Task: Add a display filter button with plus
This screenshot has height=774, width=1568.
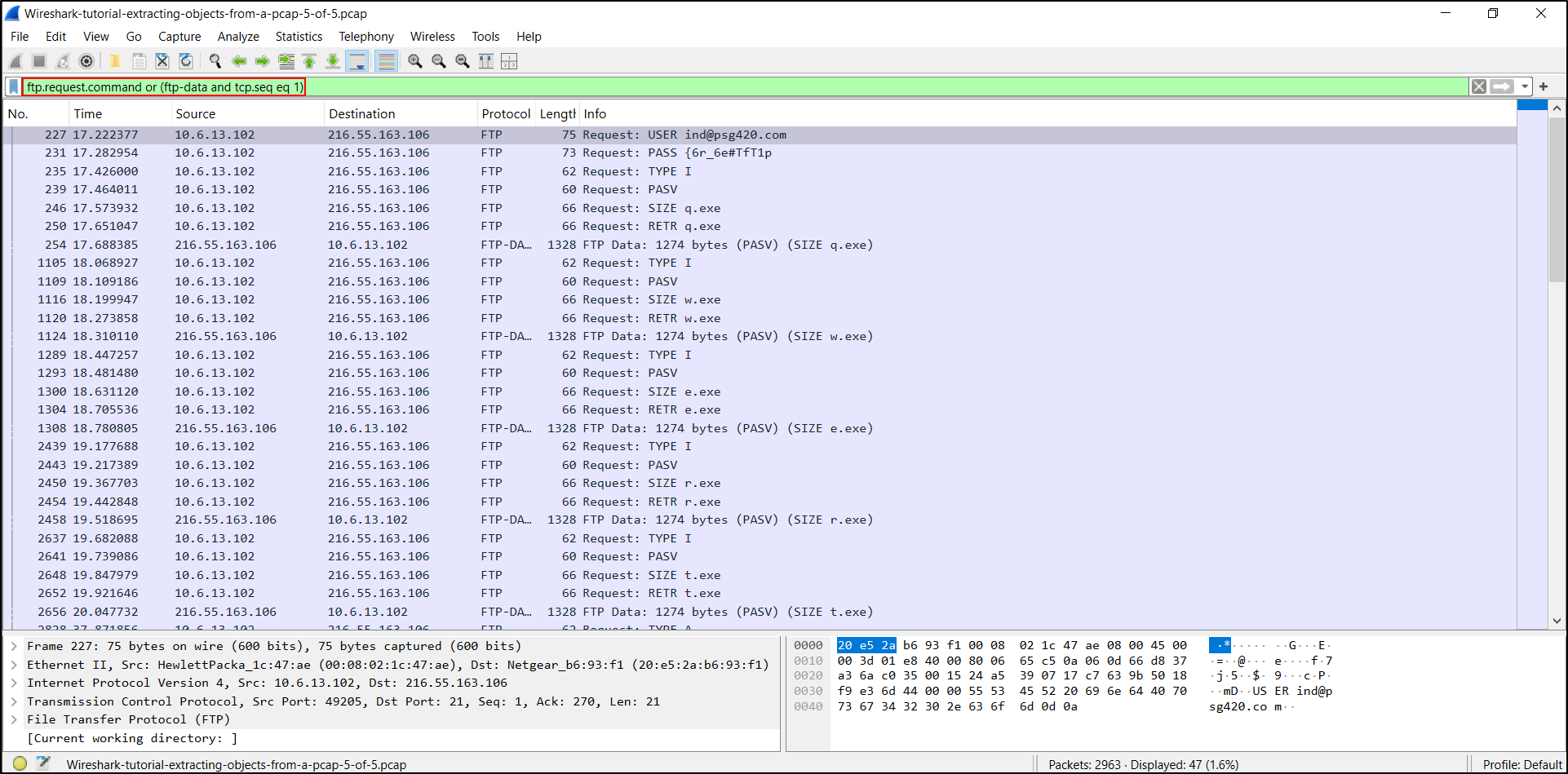Action: pyautogui.click(x=1544, y=86)
